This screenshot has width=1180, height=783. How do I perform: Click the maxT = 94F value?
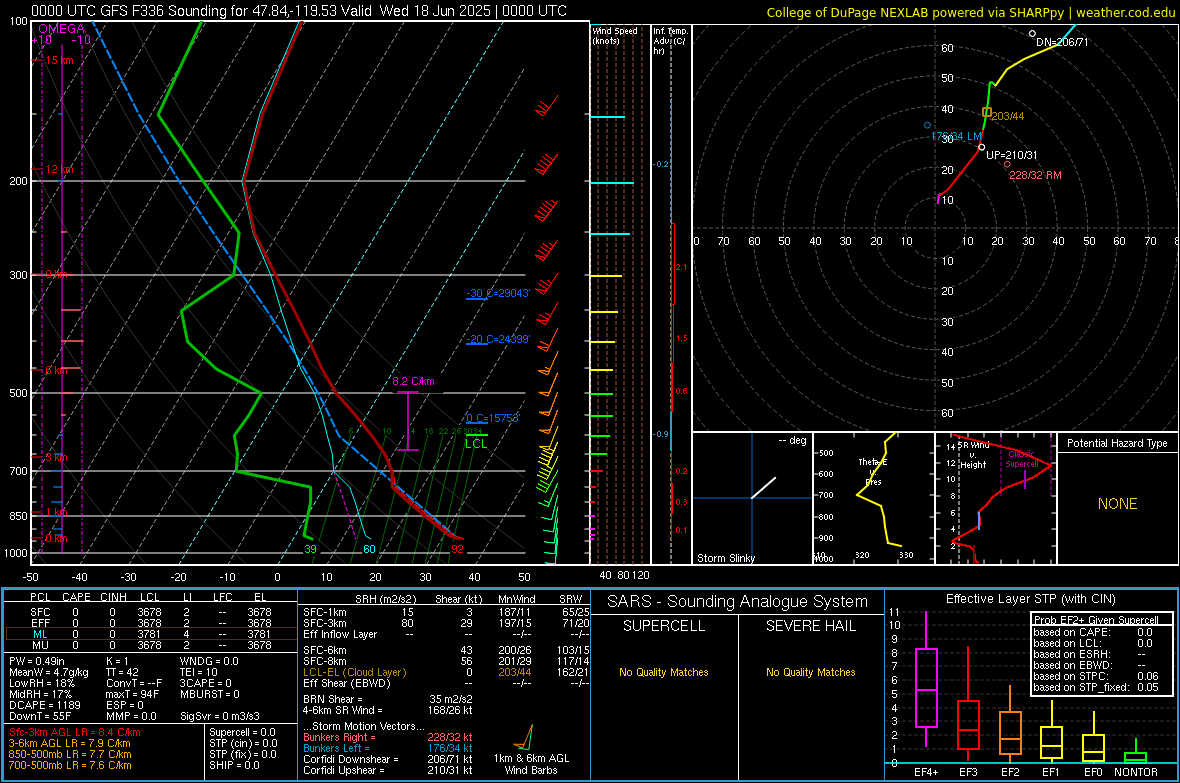[x=132, y=694]
